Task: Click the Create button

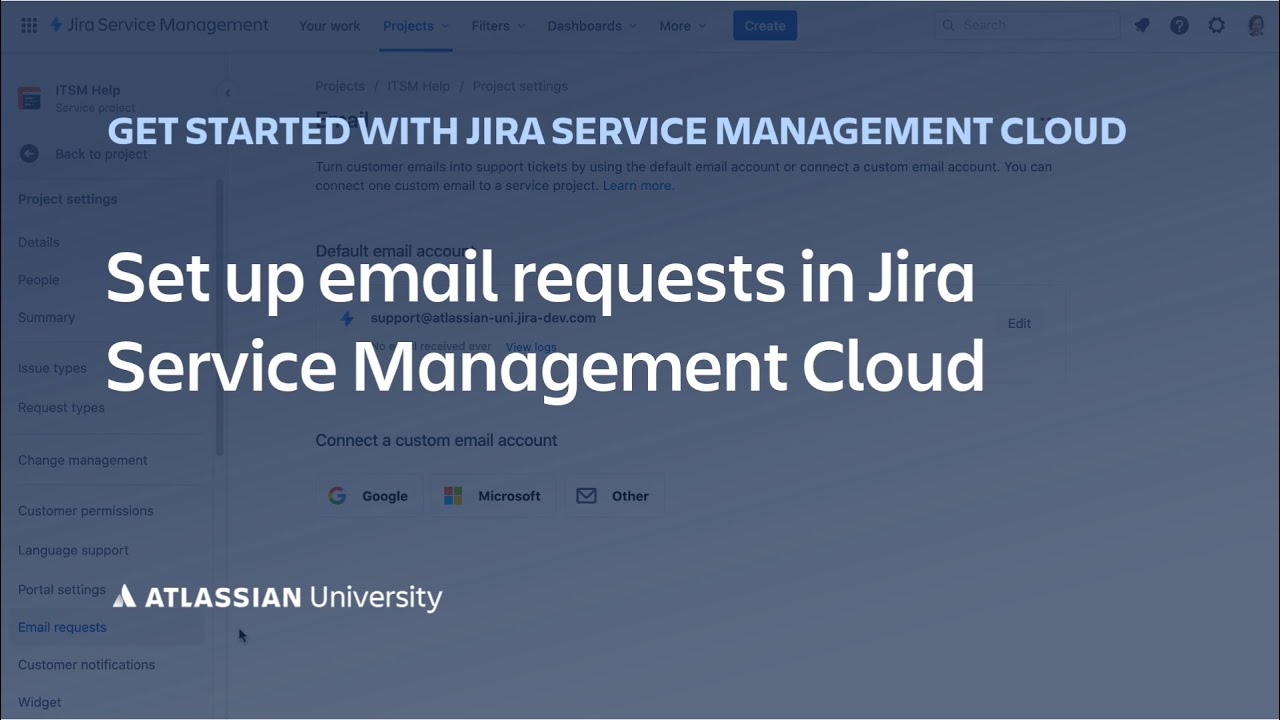Action: pos(765,25)
